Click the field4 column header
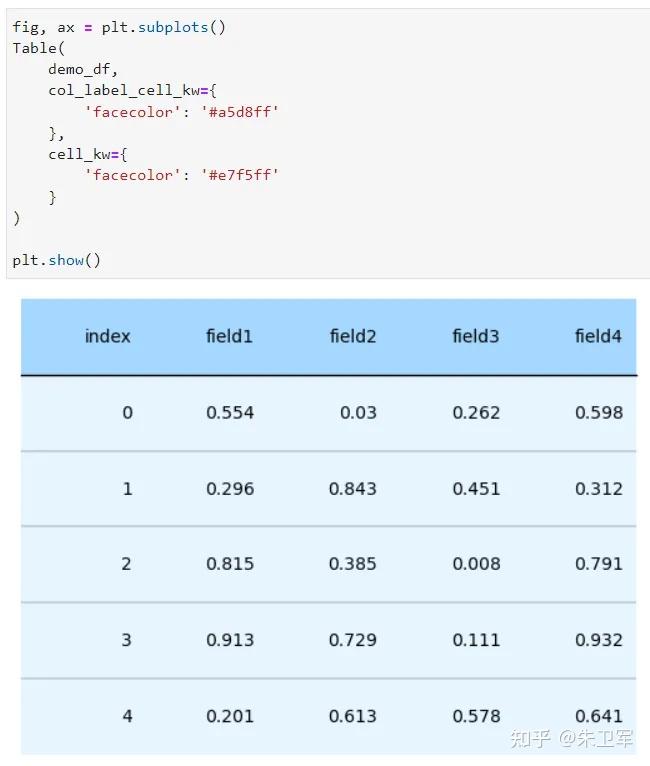This screenshot has height=766, width=650. (x=598, y=336)
